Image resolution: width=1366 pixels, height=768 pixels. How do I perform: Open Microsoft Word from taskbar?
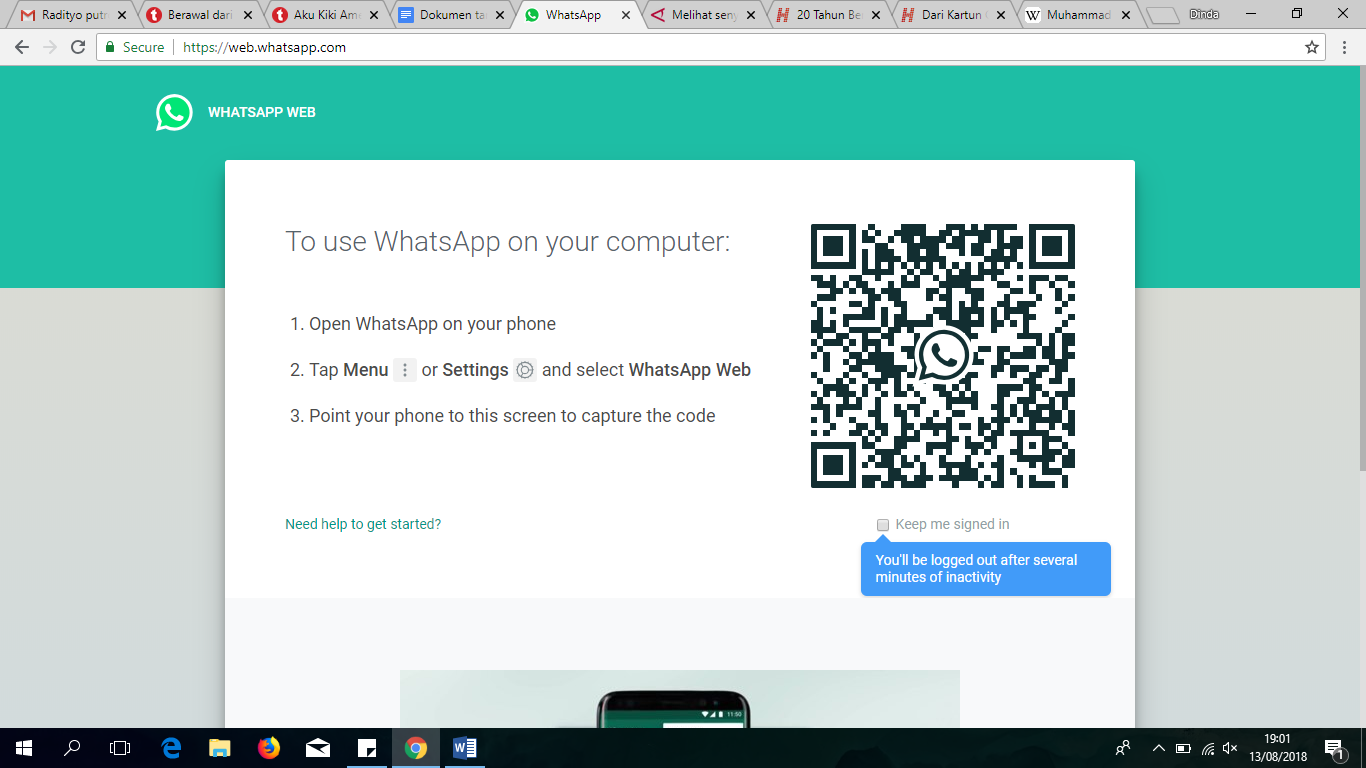(465, 748)
